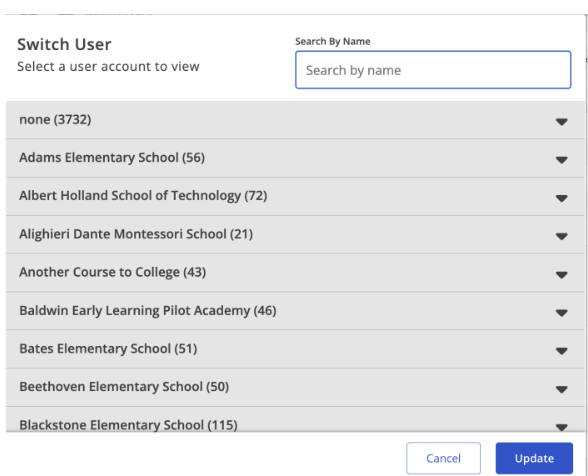The width and height of the screenshot is (588, 476).
Task: Expand the none (3732) group arrow
Action: [561, 122]
